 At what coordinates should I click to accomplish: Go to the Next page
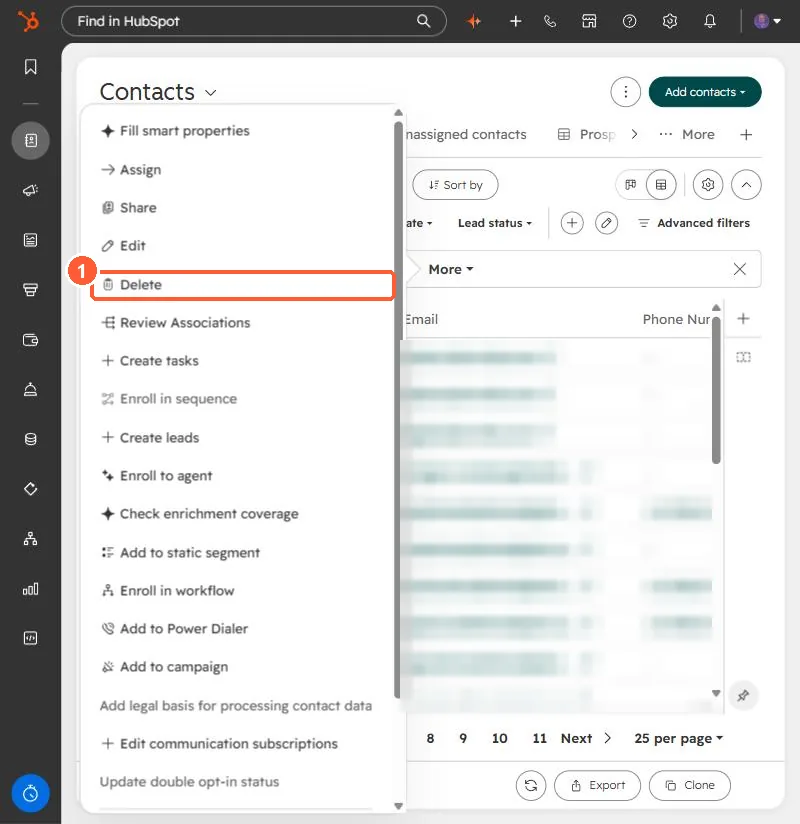[x=586, y=738]
